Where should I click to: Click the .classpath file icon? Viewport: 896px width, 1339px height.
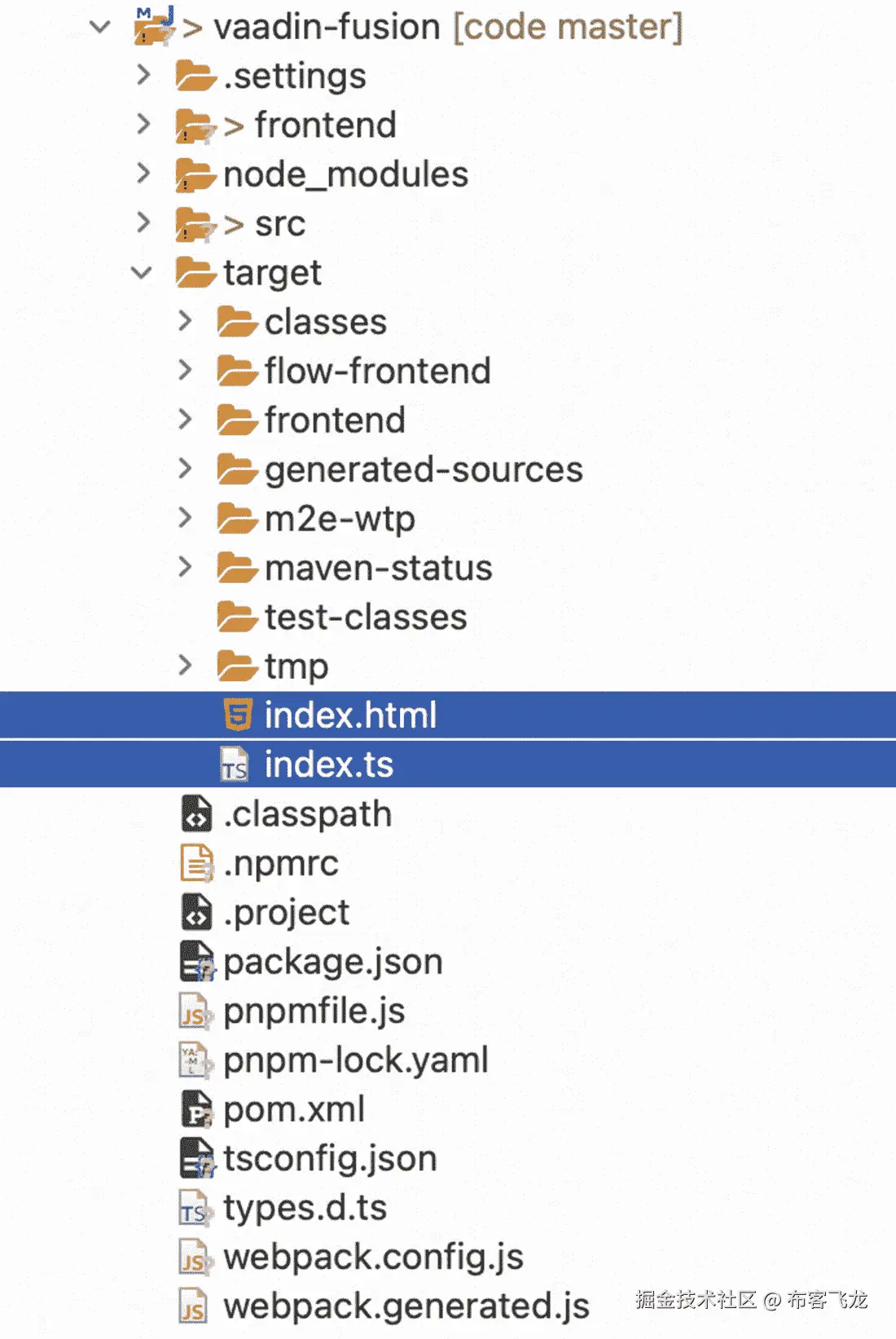195,814
